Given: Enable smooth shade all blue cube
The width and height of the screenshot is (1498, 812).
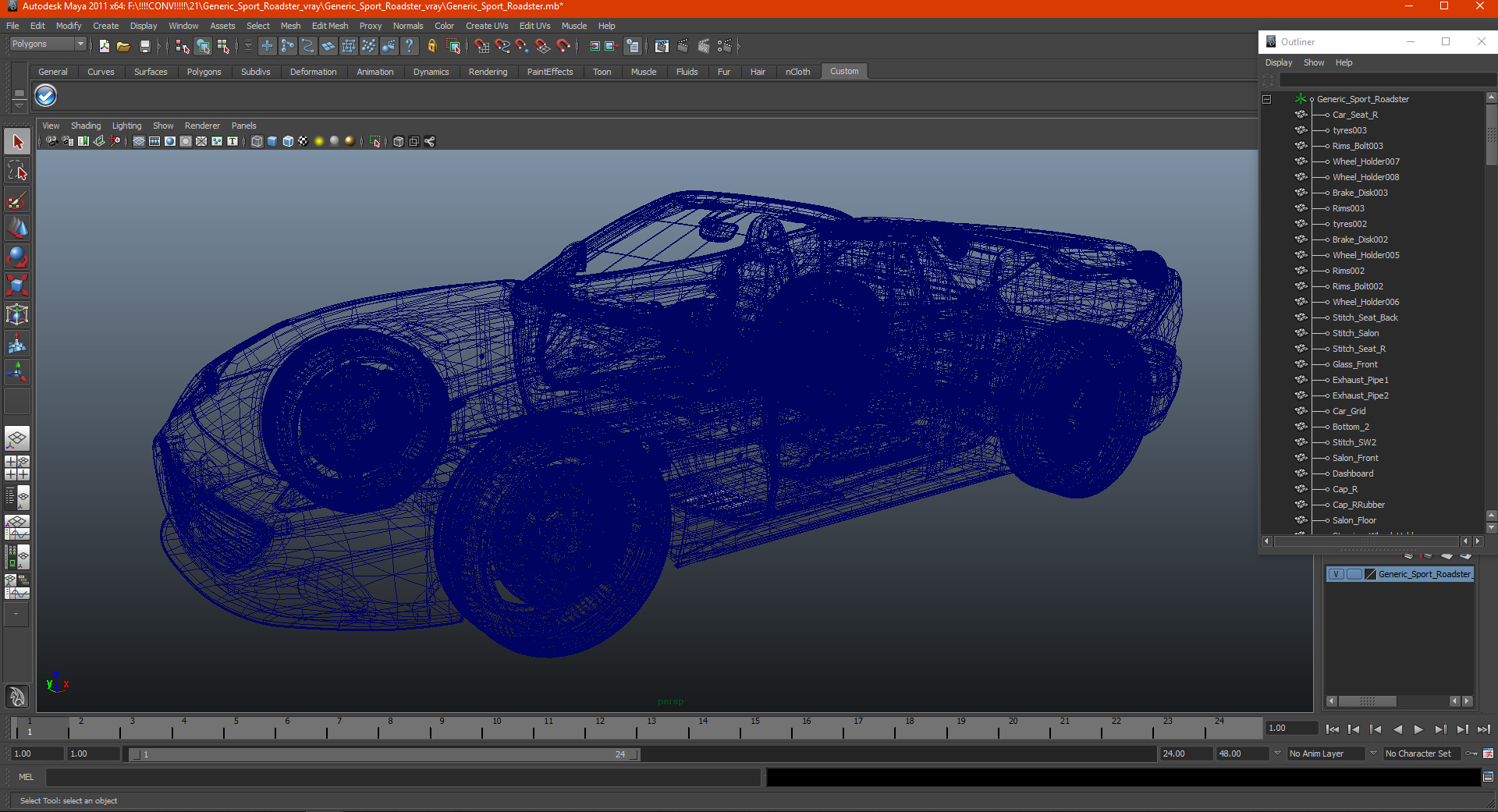Looking at the screenshot, I should pyautogui.click(x=272, y=141).
